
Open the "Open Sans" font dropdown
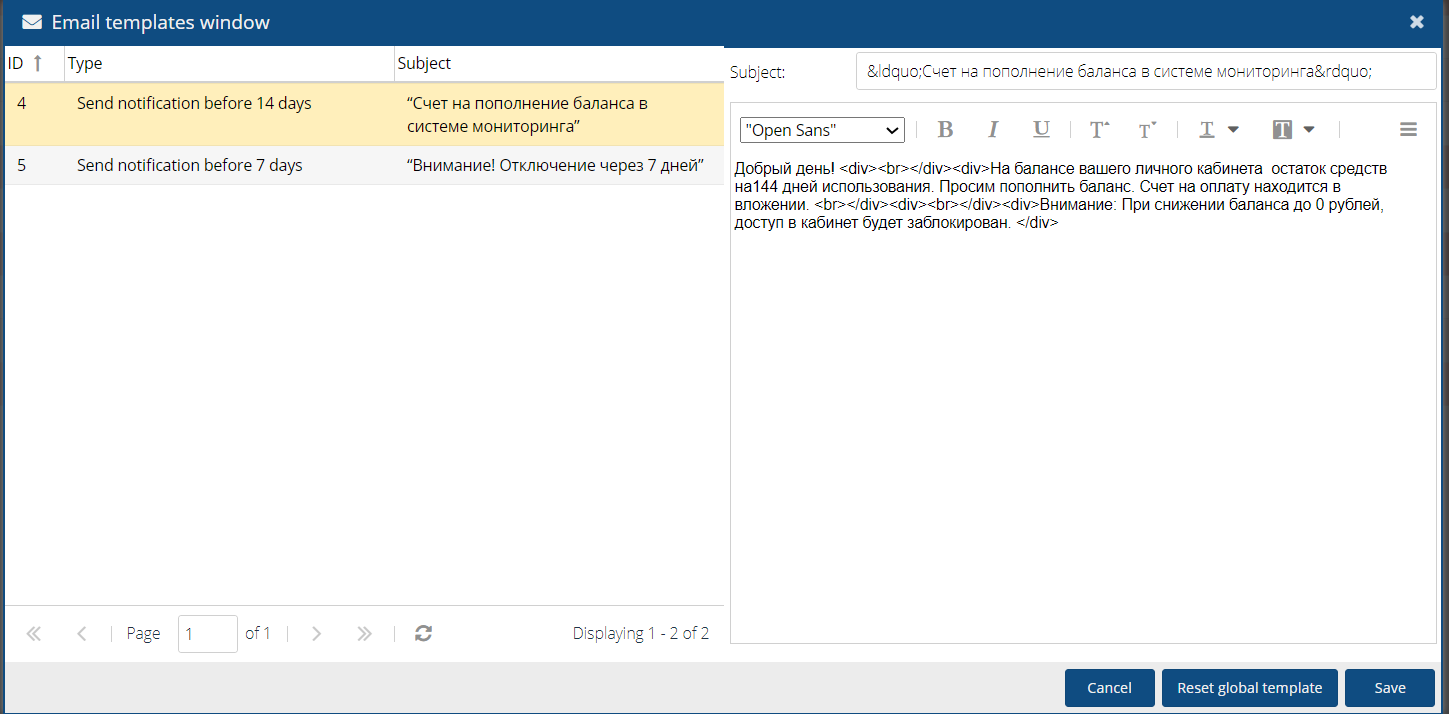(822, 131)
